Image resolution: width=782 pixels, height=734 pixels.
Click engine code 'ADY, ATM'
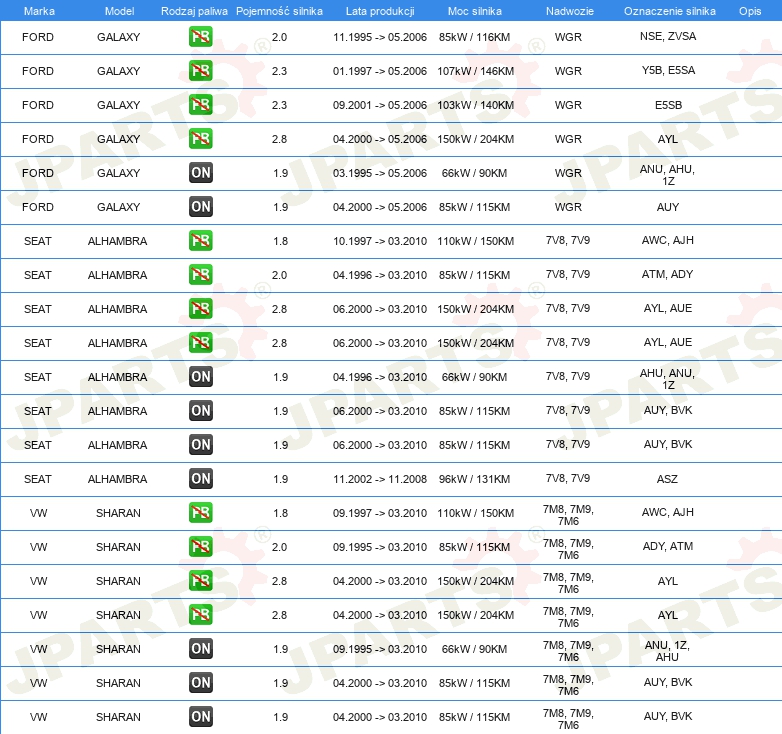pyautogui.click(x=668, y=546)
